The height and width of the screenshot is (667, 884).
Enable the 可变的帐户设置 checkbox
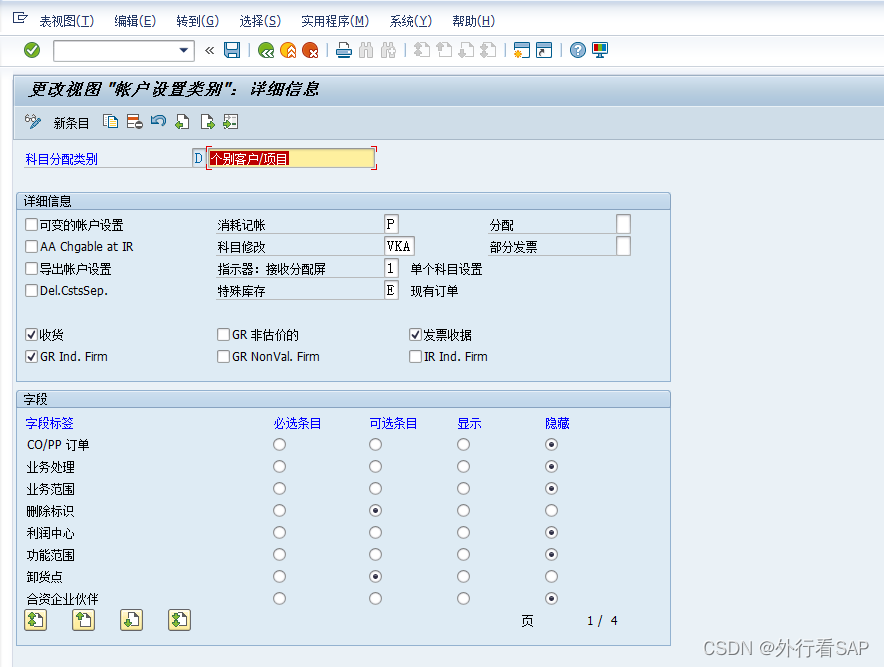click(32, 224)
